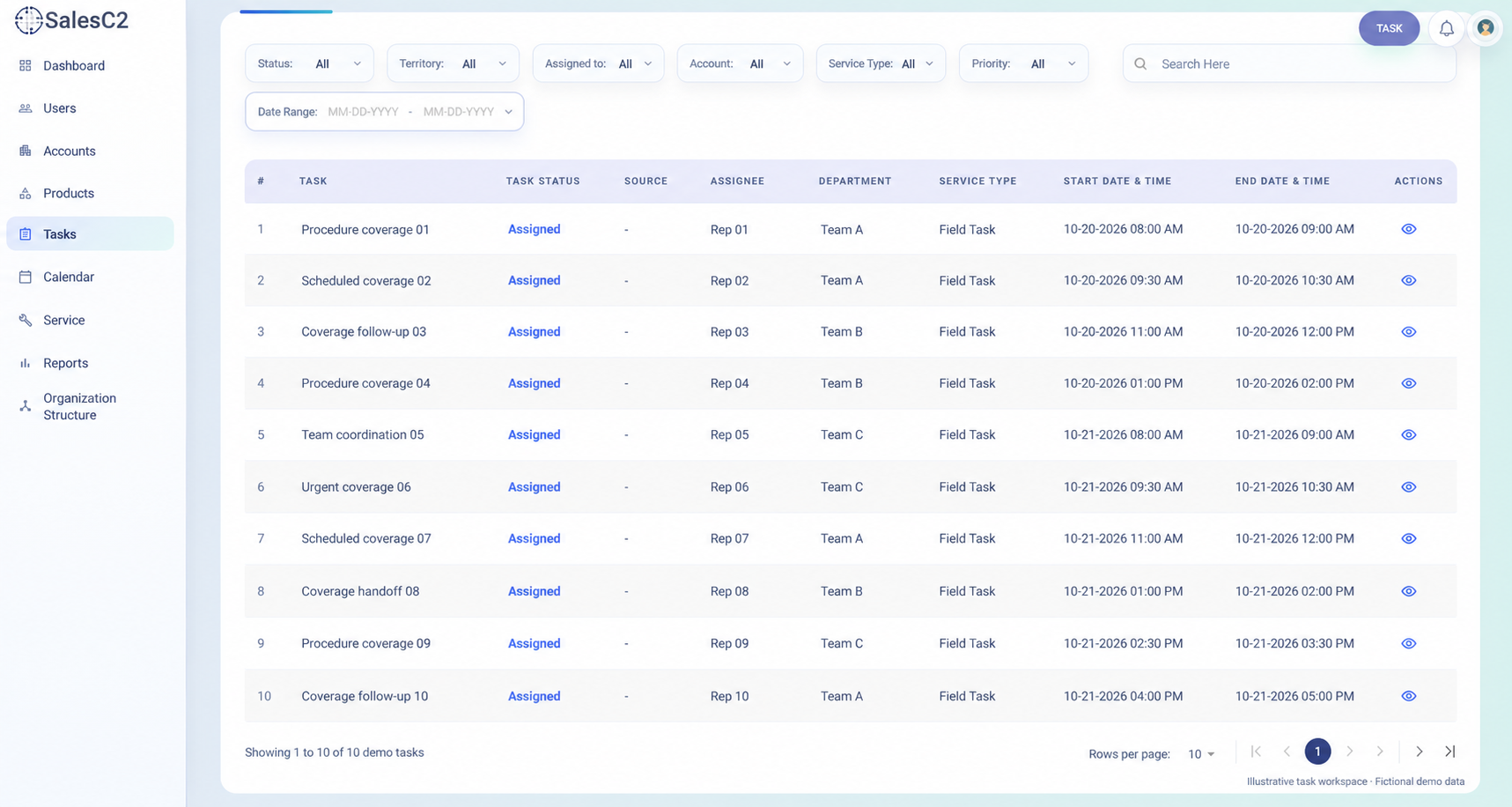1512x807 pixels.
Task: Open the Territory filter dropdown
Action: point(453,63)
